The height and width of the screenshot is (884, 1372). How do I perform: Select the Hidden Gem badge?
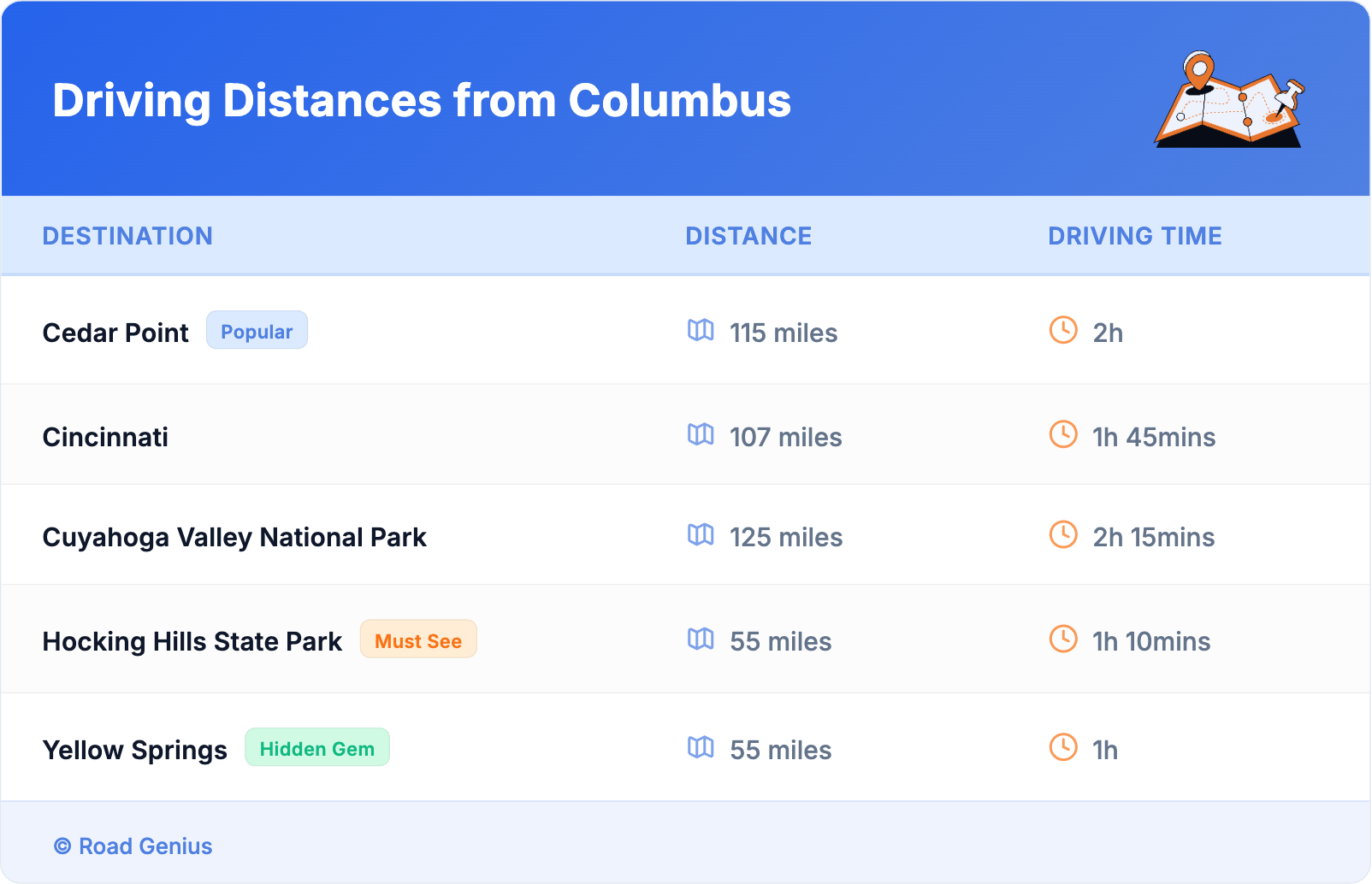tap(317, 748)
